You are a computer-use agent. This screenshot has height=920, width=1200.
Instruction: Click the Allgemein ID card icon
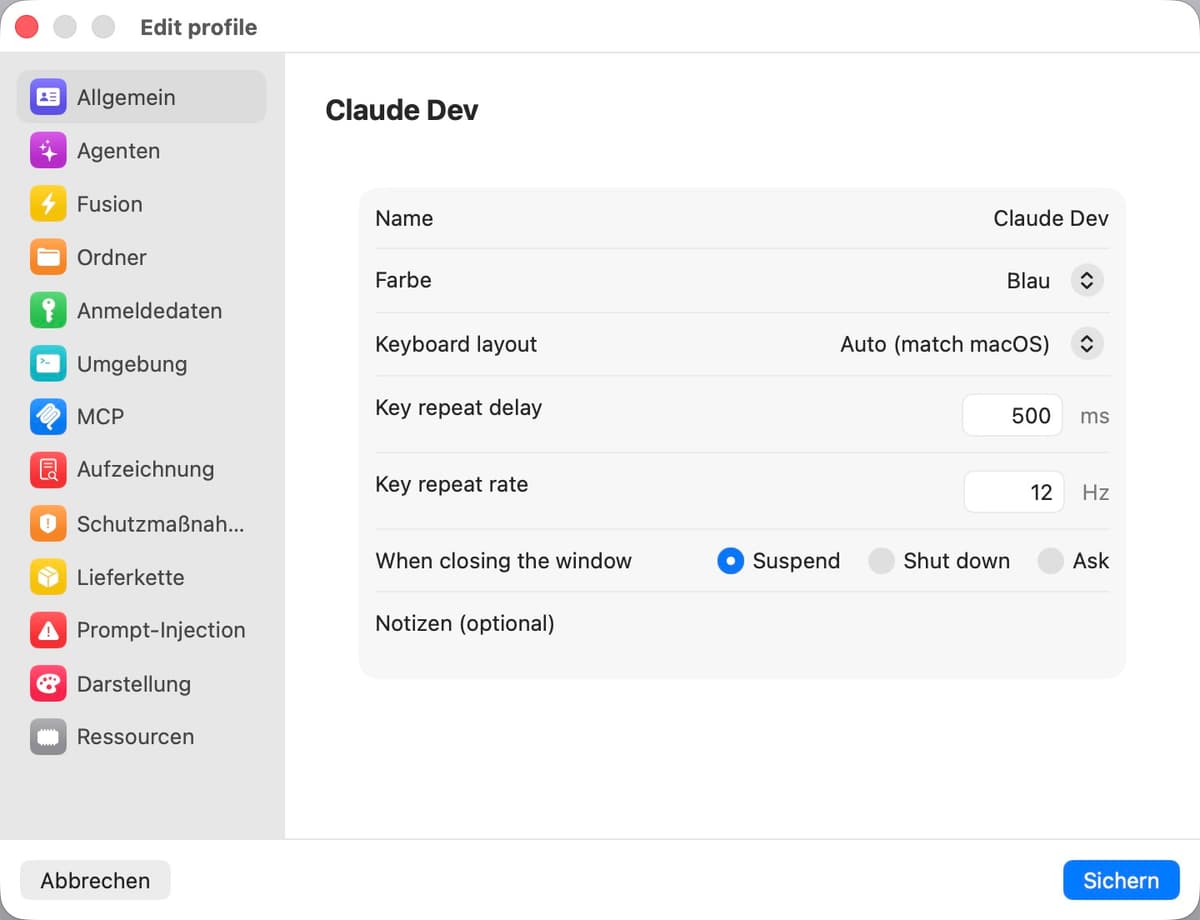pos(48,97)
